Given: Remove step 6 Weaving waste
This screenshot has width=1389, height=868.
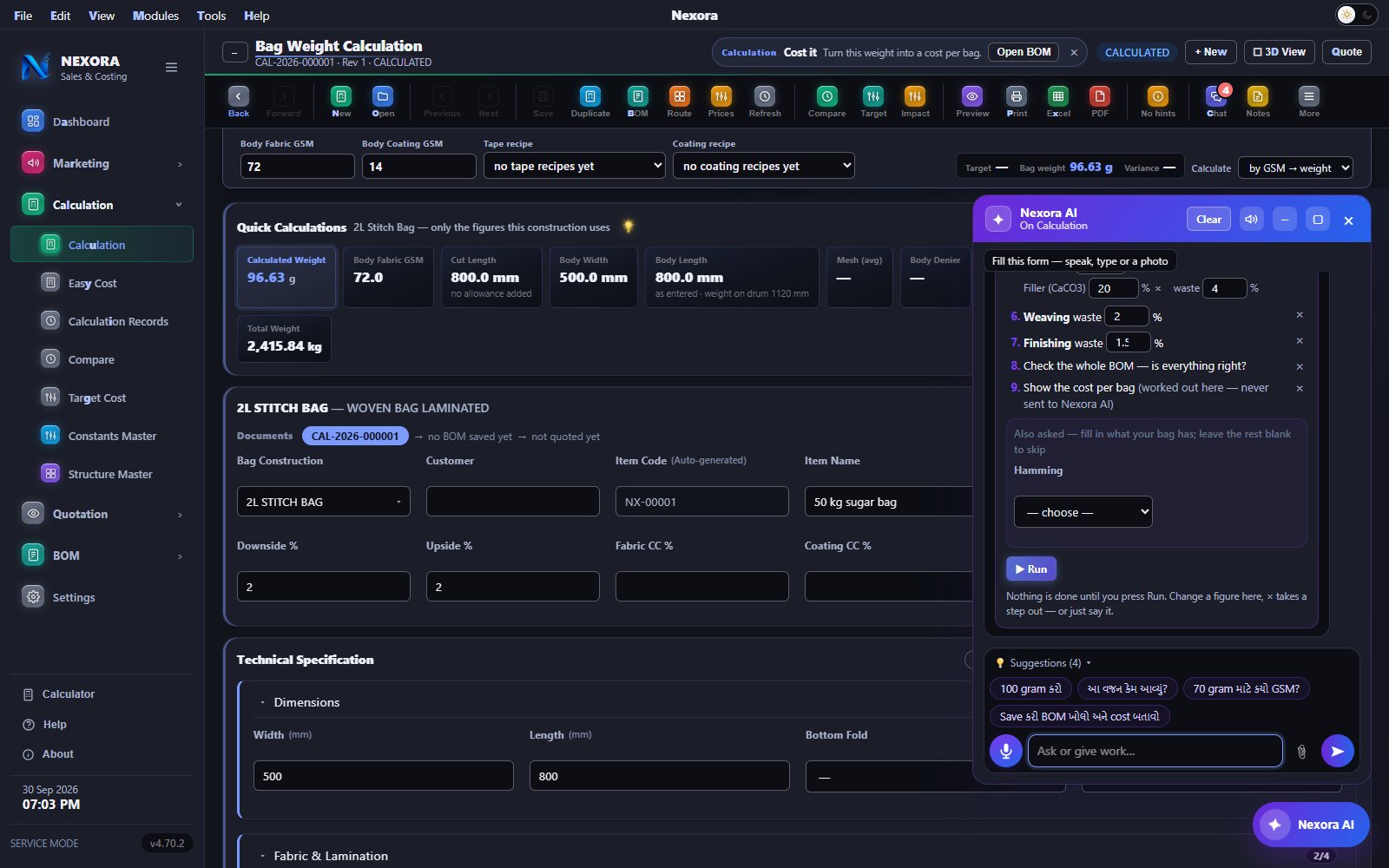Looking at the screenshot, I should 1300,315.
